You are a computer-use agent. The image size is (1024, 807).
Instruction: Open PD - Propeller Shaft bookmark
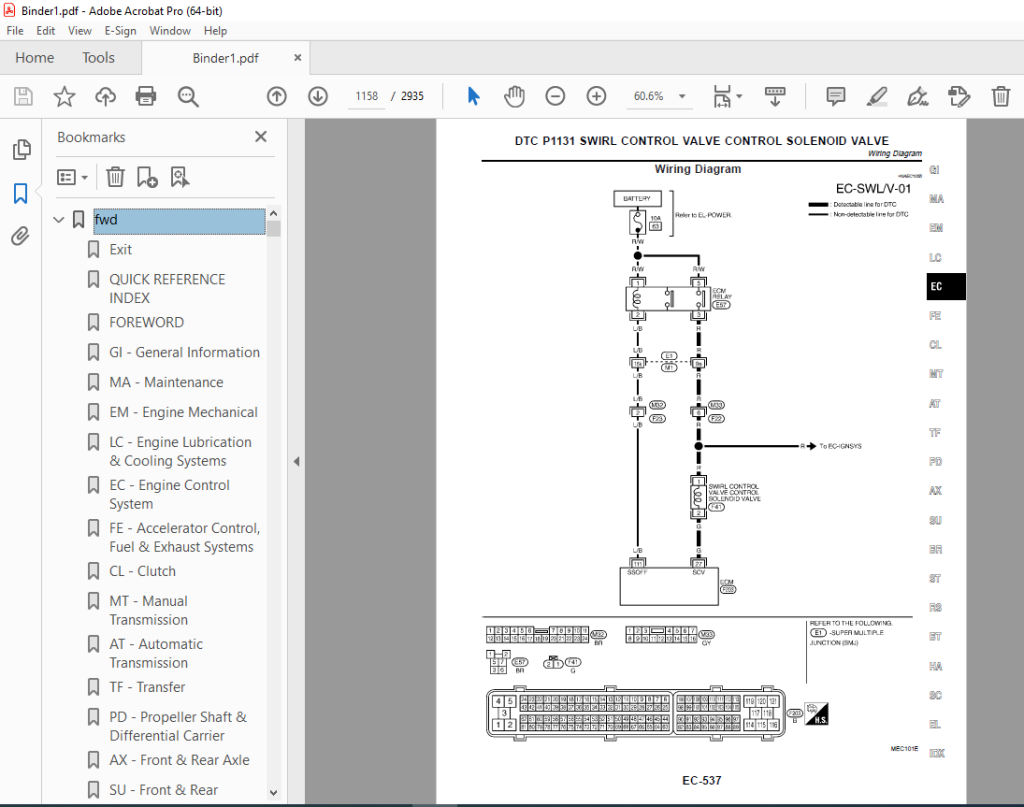(178, 726)
